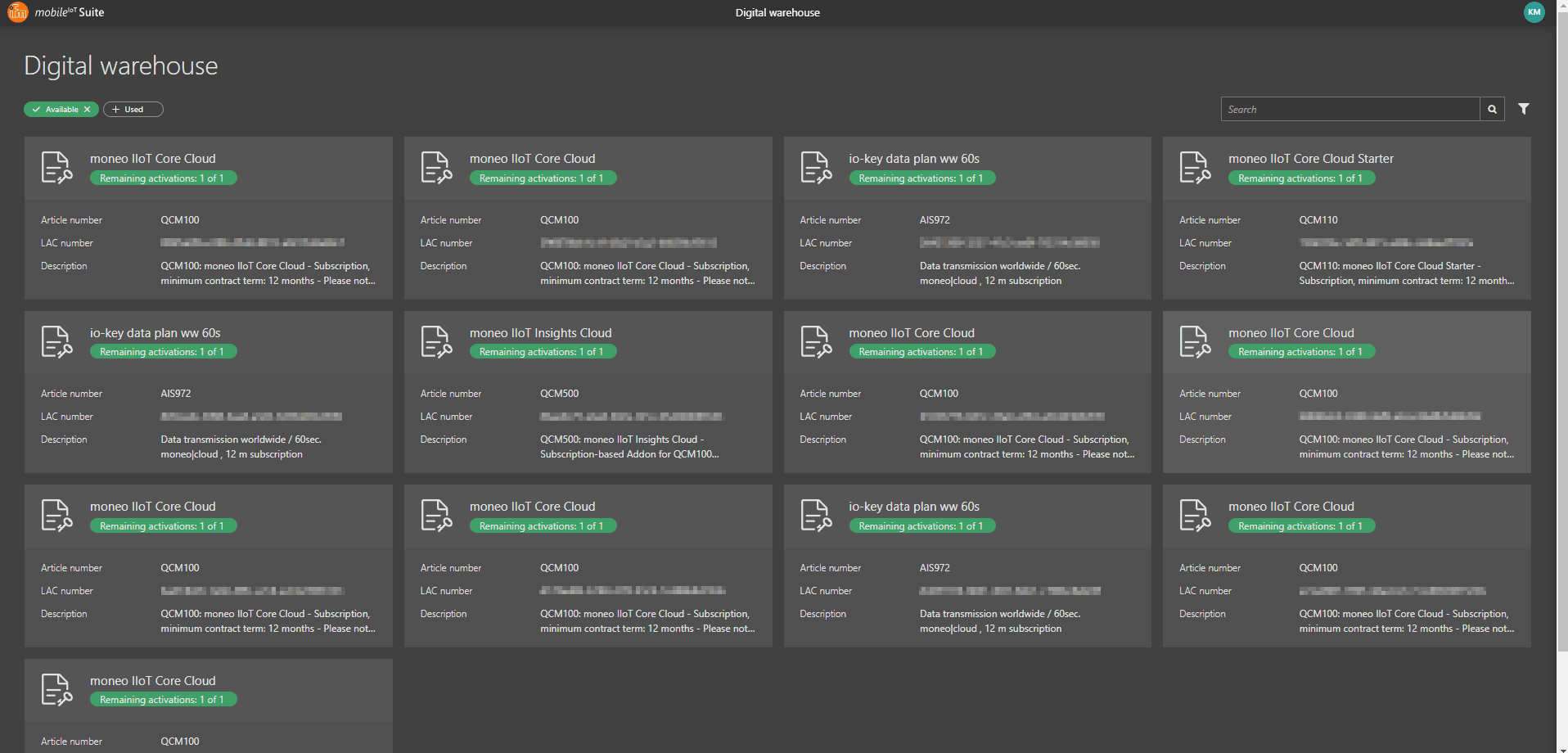Enable the Used filter chip
This screenshot has height=753, width=1568.
click(x=133, y=110)
